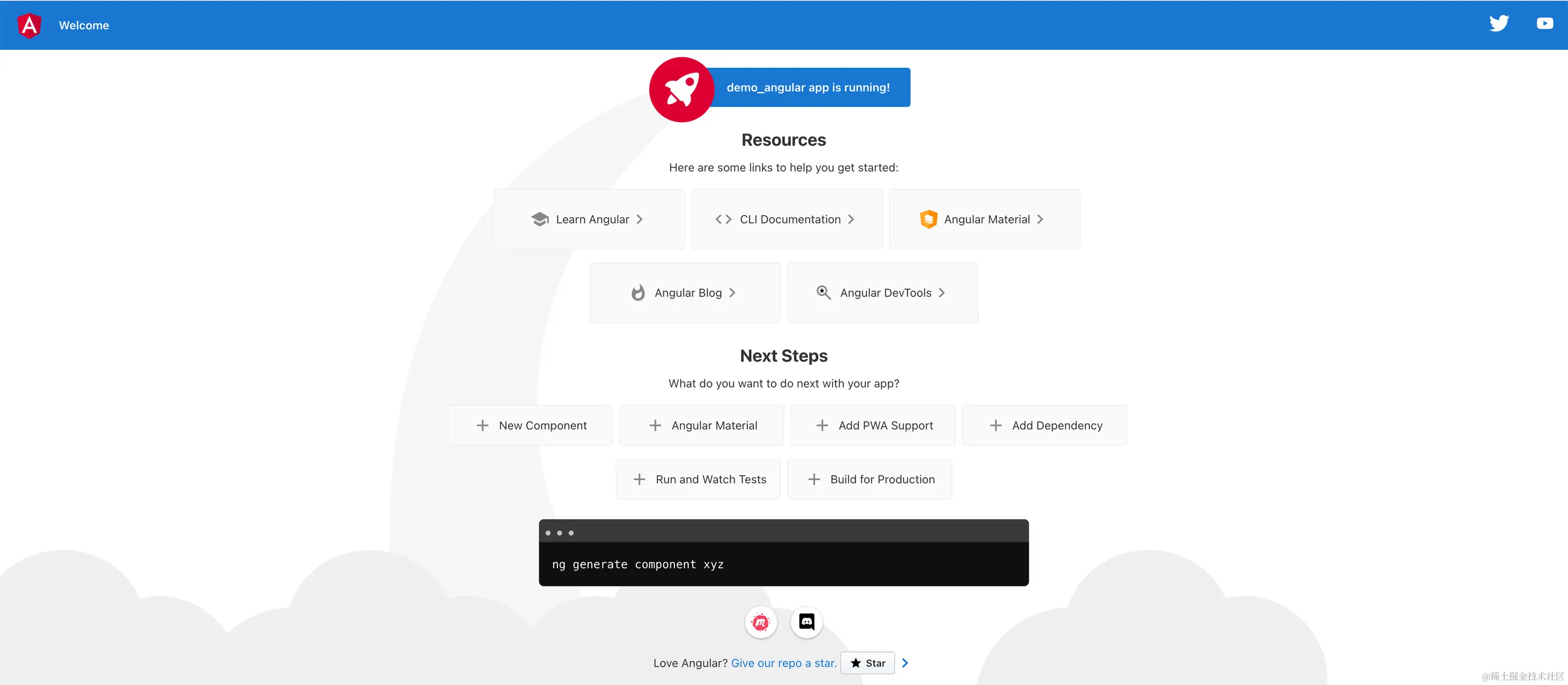Open the Discord circle icon

tap(806, 622)
